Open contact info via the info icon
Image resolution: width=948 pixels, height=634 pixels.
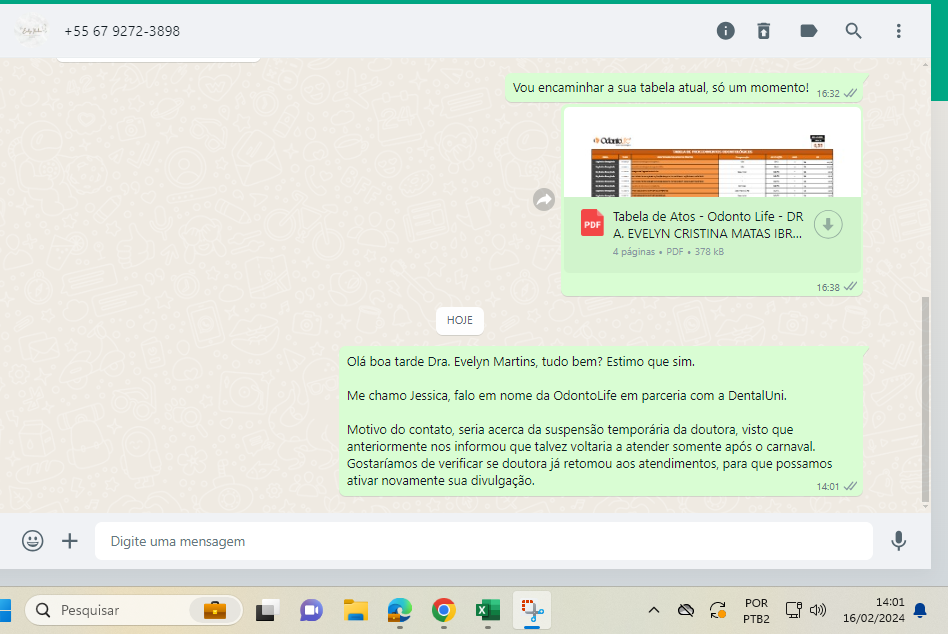point(726,31)
